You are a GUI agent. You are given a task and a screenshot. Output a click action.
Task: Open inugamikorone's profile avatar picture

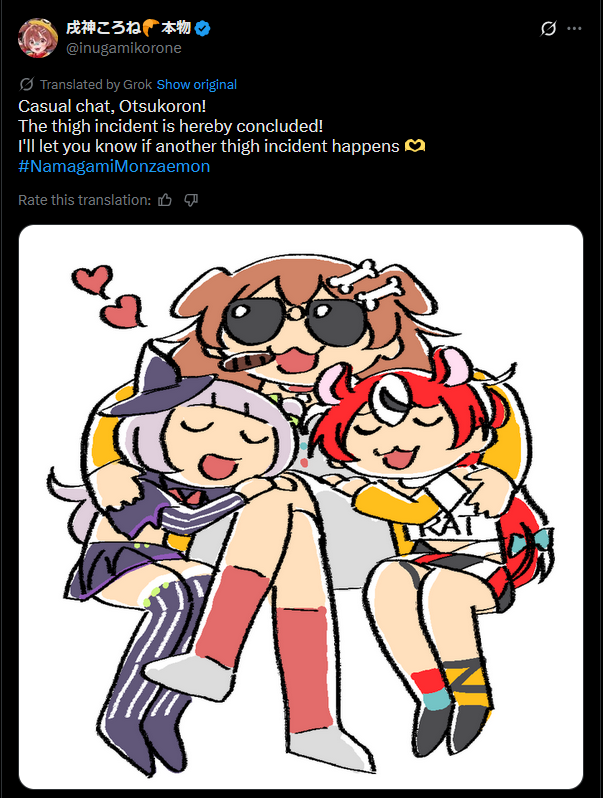click(x=38, y=38)
